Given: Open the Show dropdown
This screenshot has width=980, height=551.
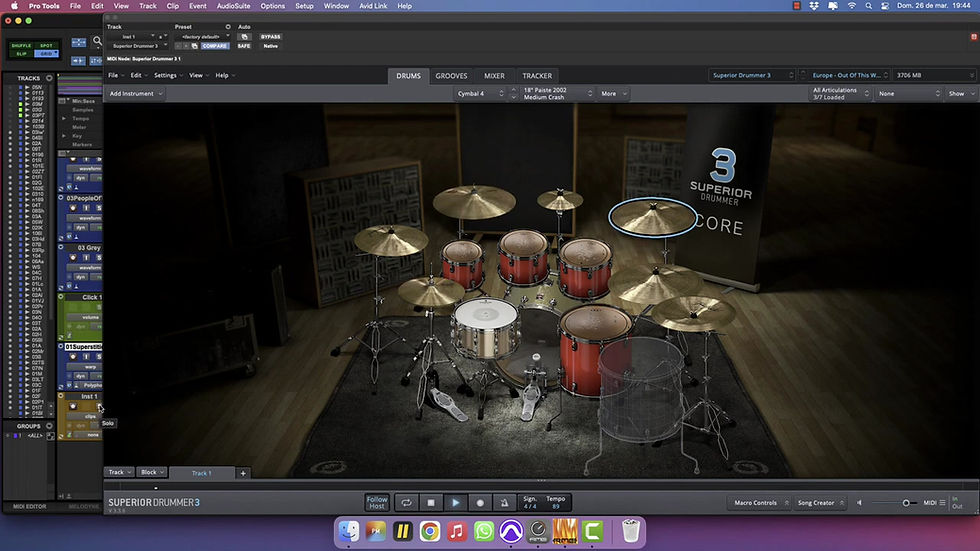Looking at the screenshot, I should click(x=961, y=94).
